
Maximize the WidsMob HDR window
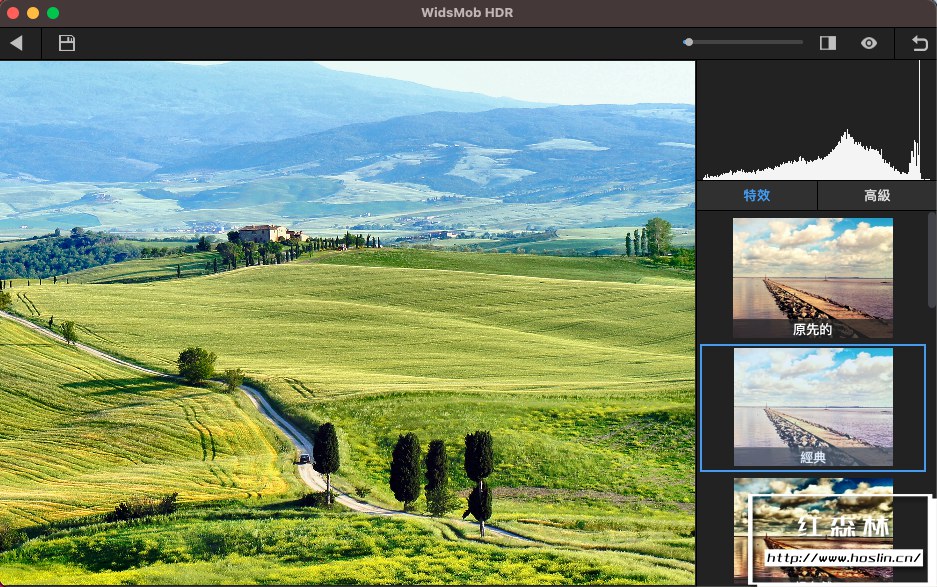tap(53, 13)
